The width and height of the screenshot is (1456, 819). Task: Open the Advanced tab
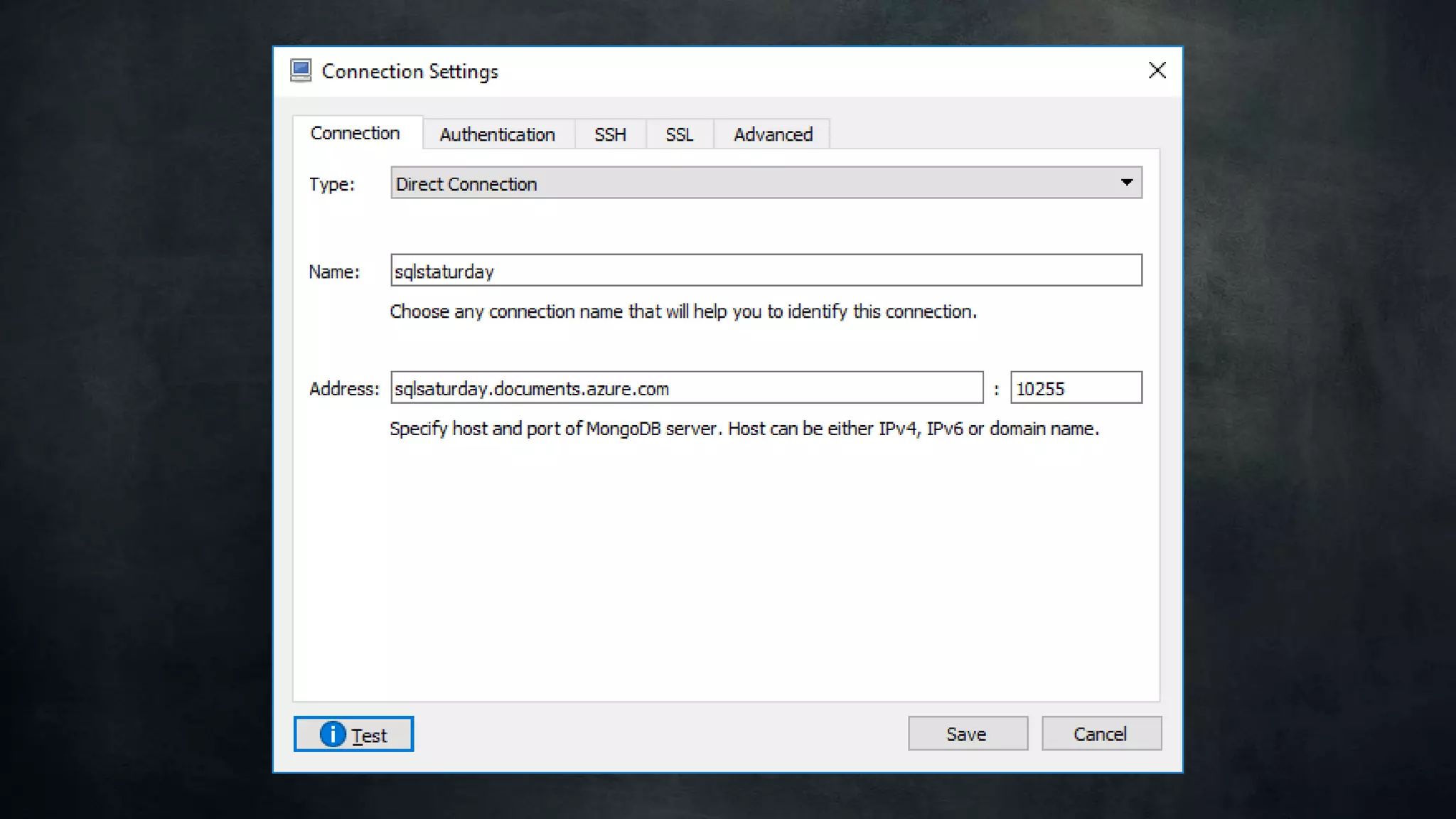[773, 134]
